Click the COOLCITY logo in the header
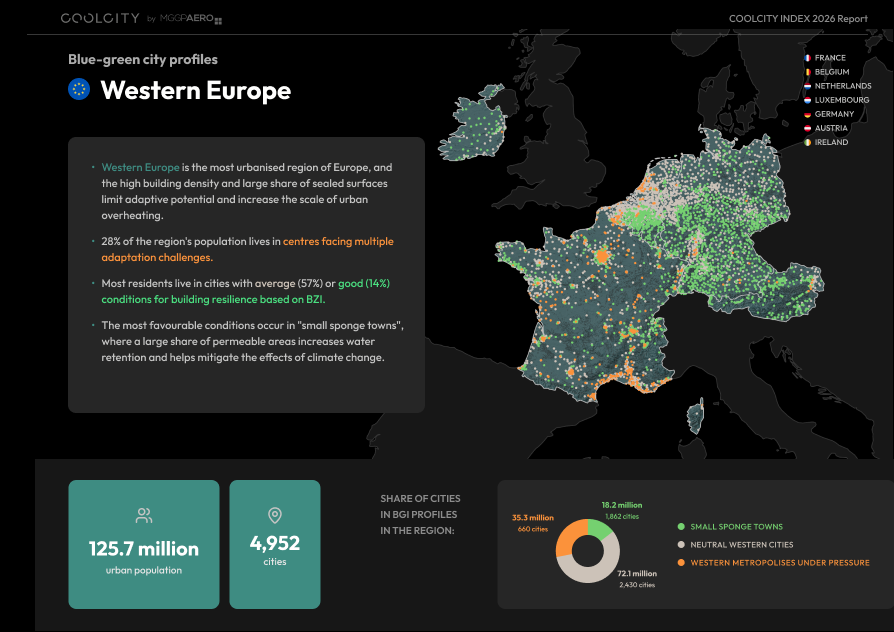Screen dimensions: 894x632 click(100, 18)
